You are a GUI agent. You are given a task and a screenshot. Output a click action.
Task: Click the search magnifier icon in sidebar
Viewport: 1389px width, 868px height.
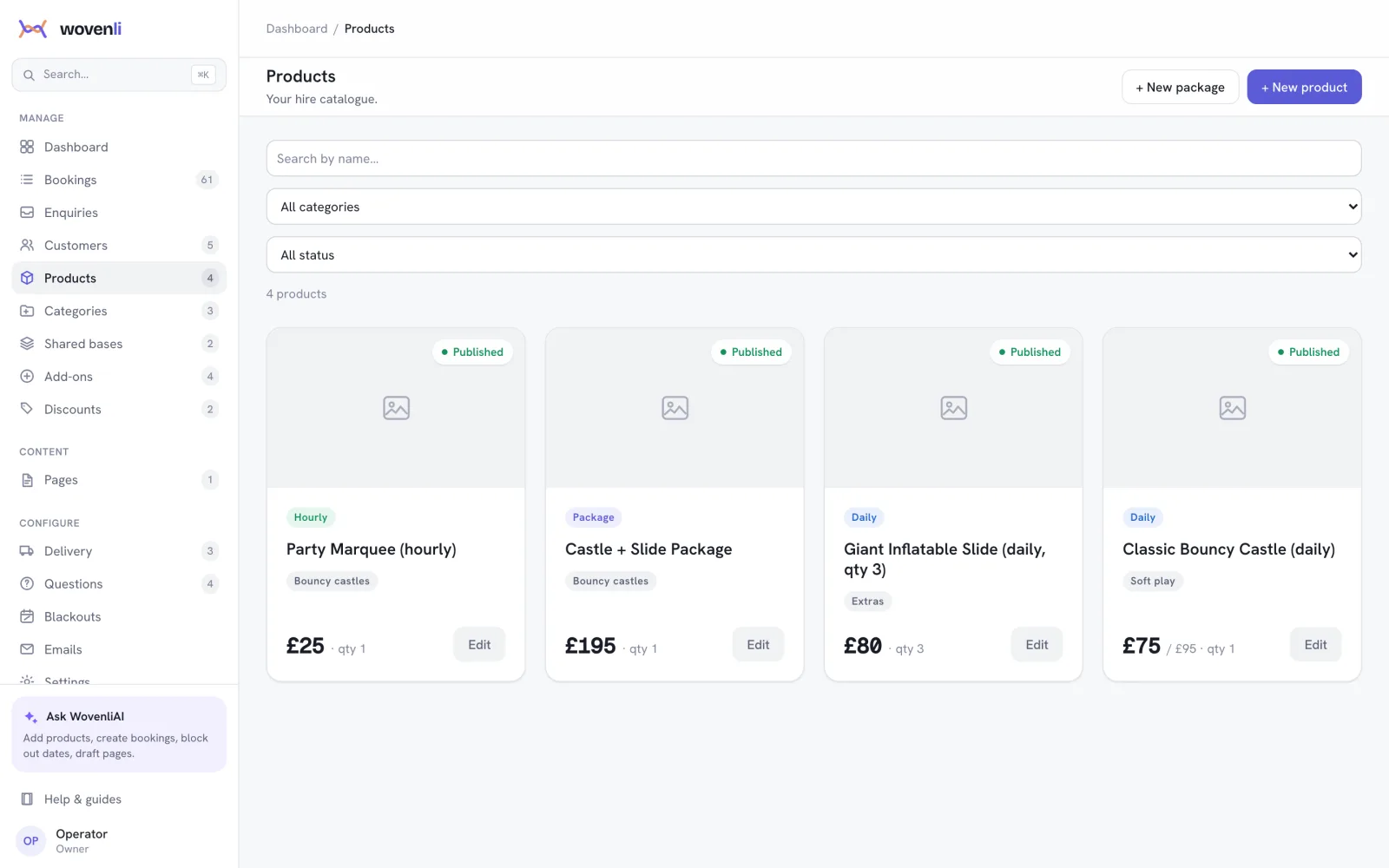(x=29, y=75)
